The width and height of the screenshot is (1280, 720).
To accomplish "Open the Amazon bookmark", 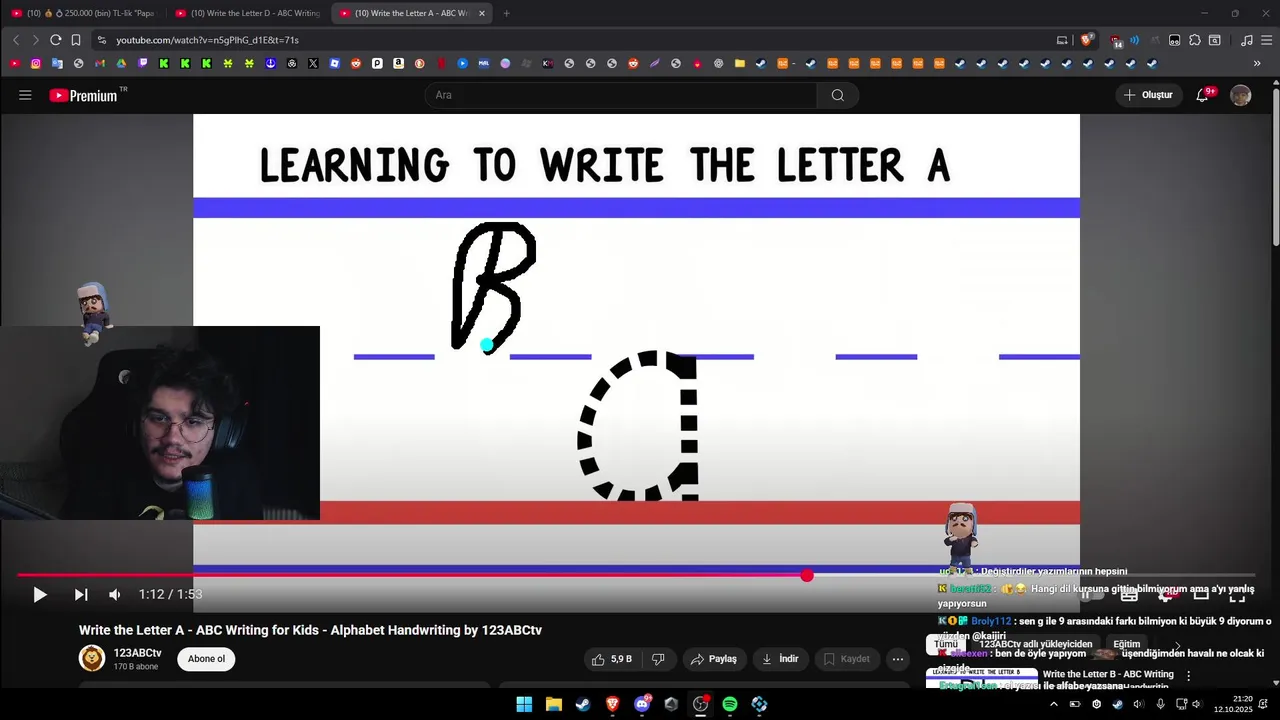I will 398,63.
